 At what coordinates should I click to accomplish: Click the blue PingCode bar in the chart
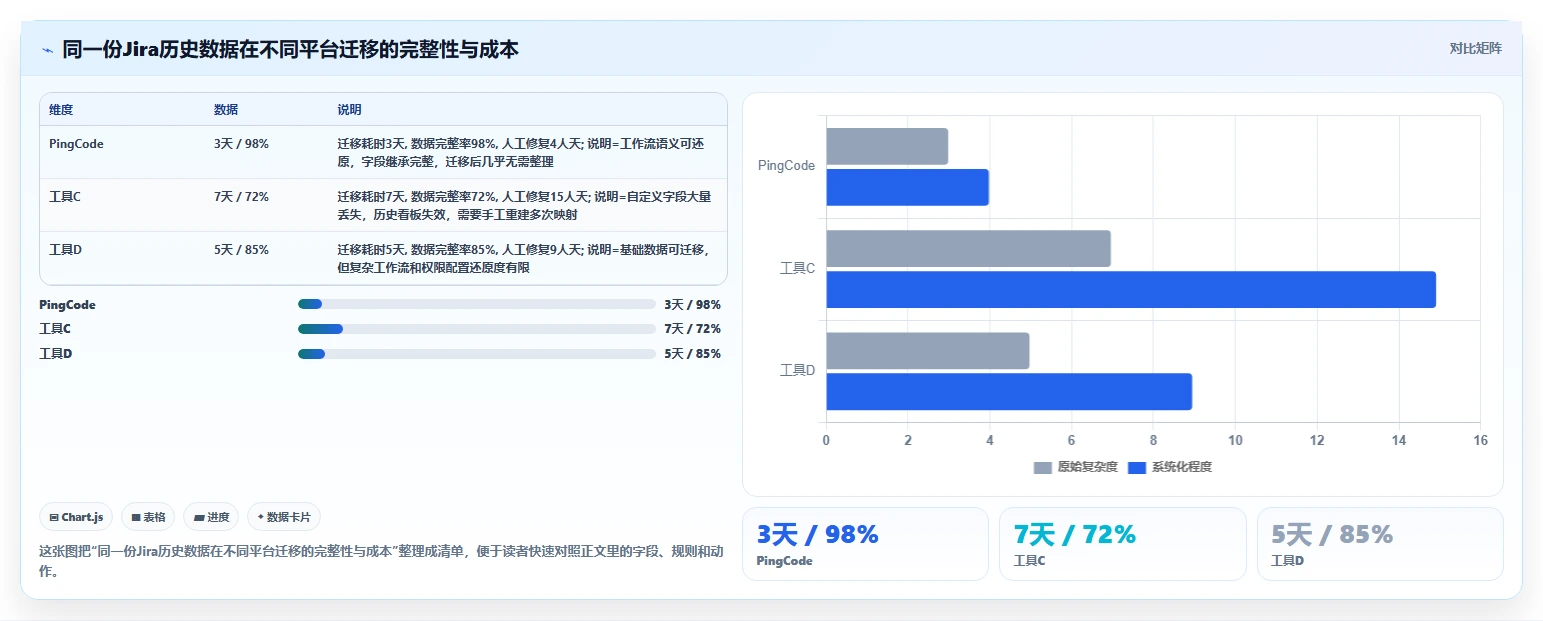(x=908, y=187)
